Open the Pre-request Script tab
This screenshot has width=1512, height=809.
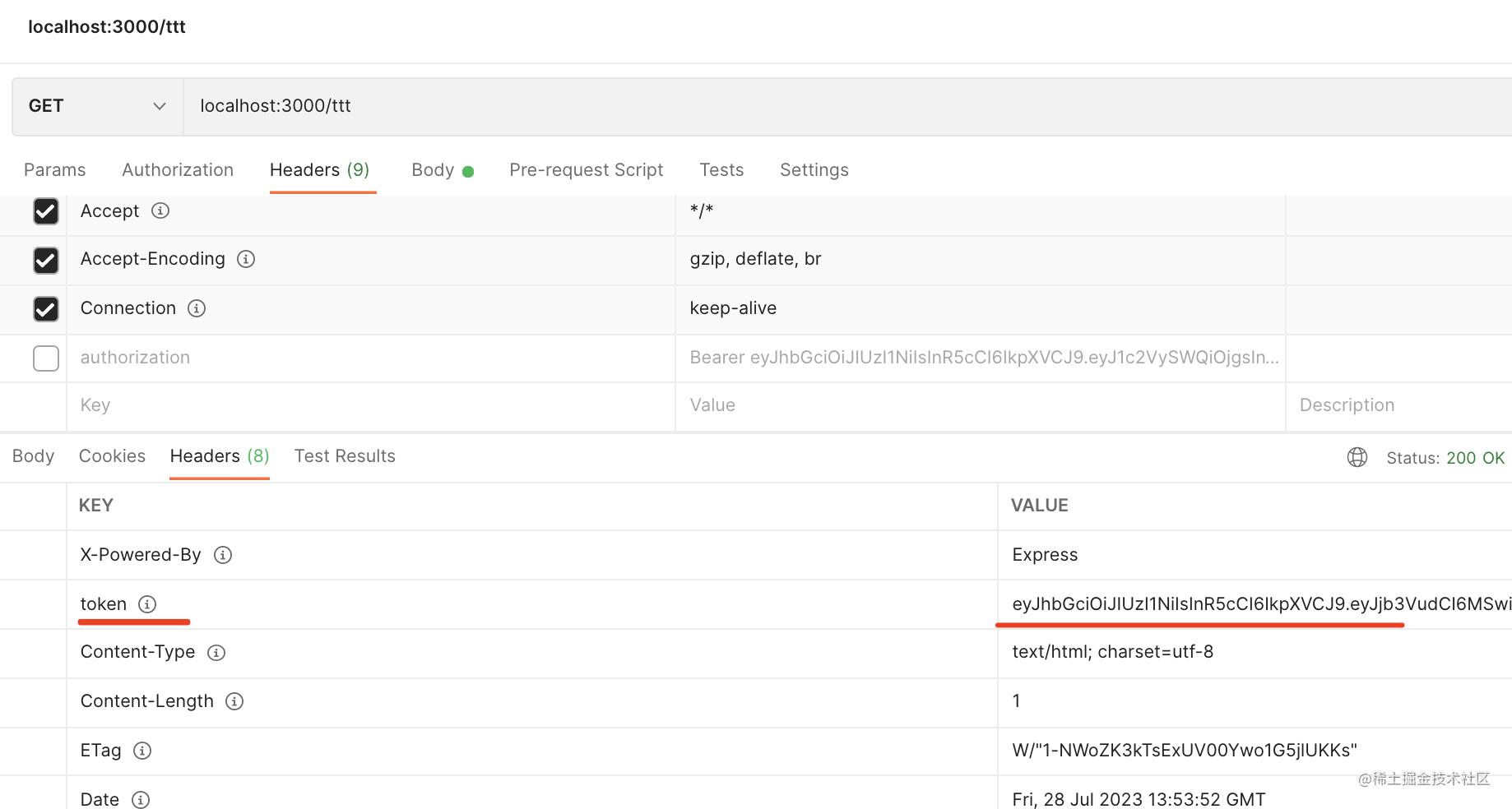[x=586, y=170]
